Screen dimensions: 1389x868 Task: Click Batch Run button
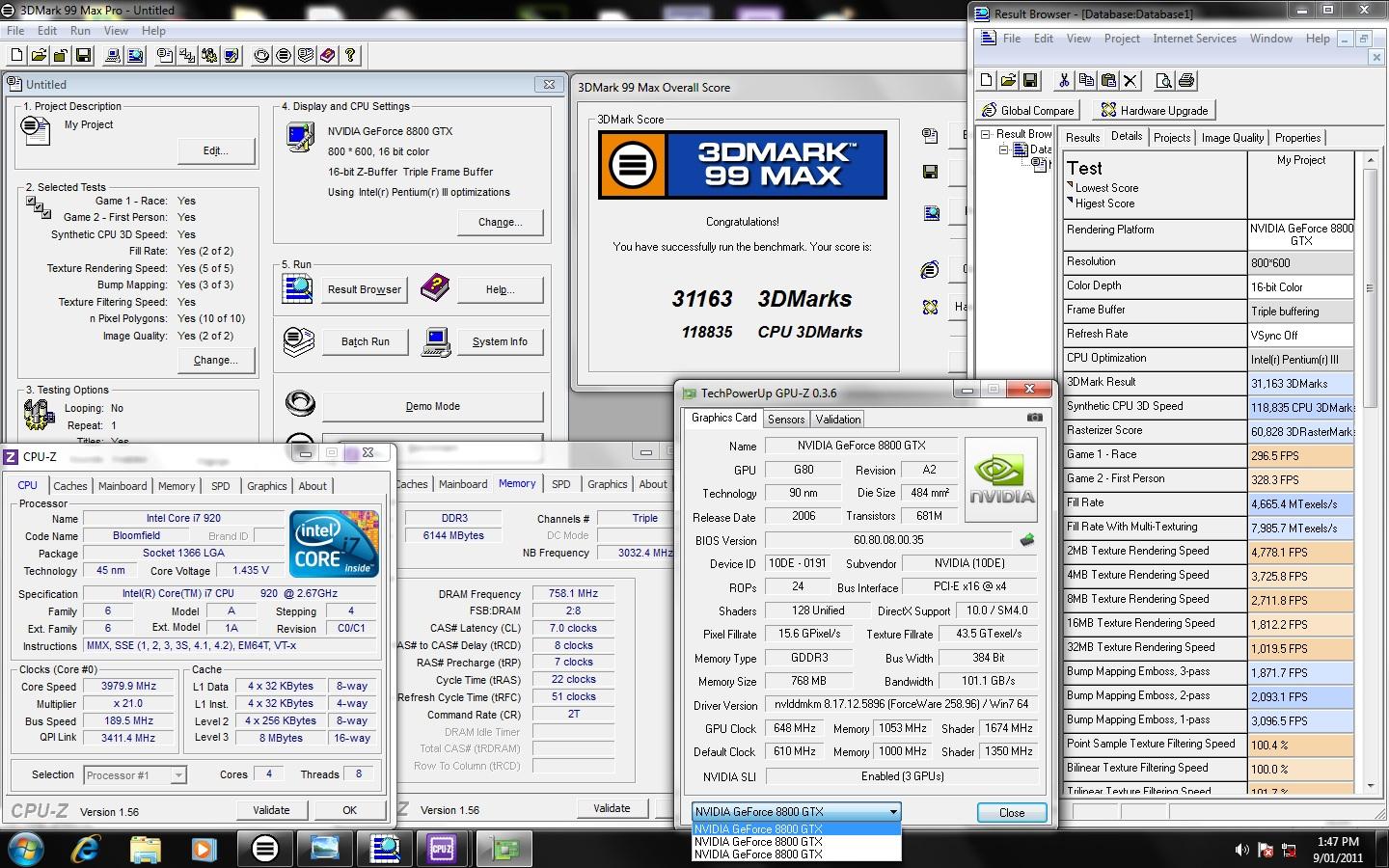[366, 341]
